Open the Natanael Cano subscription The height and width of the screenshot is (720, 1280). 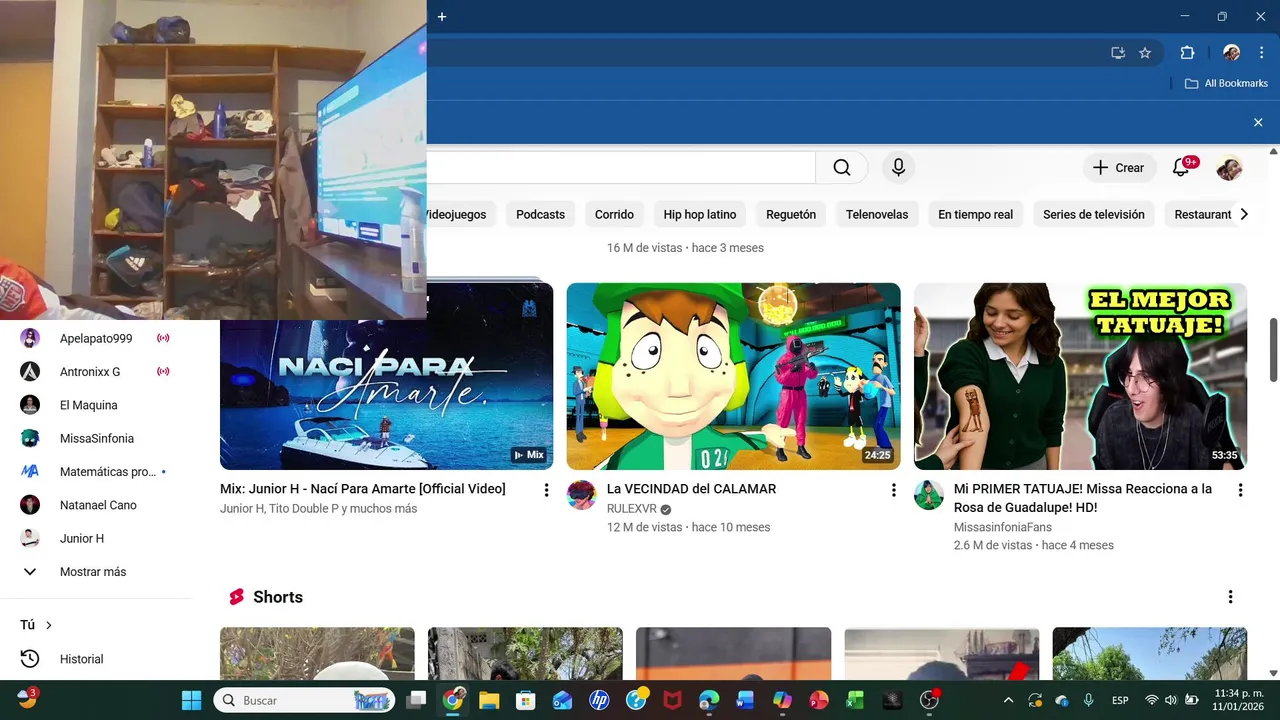point(96,505)
